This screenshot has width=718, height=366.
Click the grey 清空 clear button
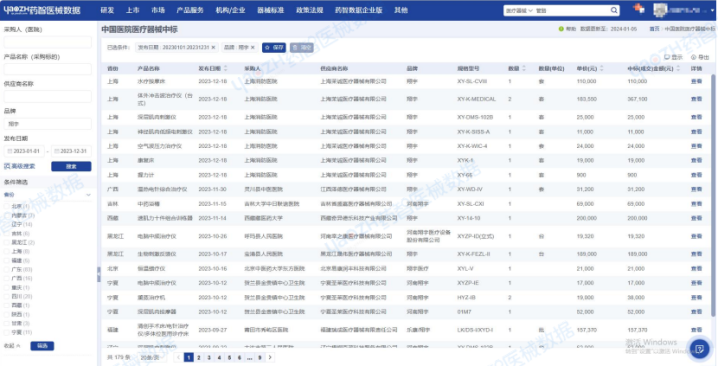[302, 47]
